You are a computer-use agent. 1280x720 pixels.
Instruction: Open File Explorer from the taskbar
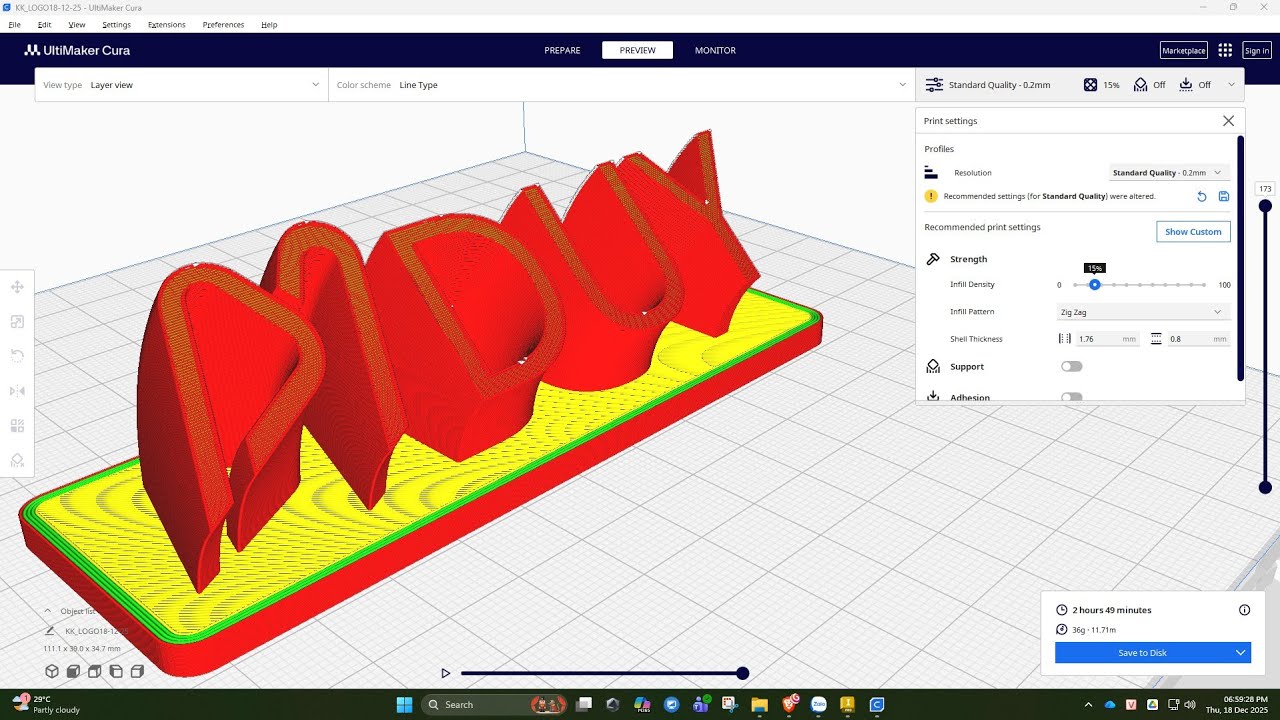pyautogui.click(x=759, y=705)
